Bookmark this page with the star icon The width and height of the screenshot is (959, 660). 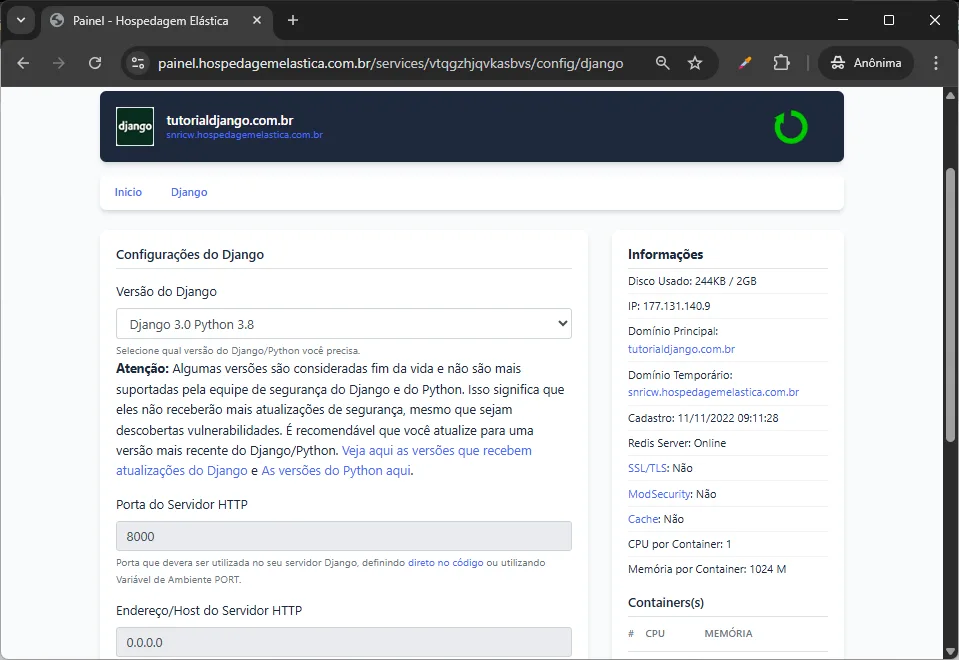pos(695,63)
